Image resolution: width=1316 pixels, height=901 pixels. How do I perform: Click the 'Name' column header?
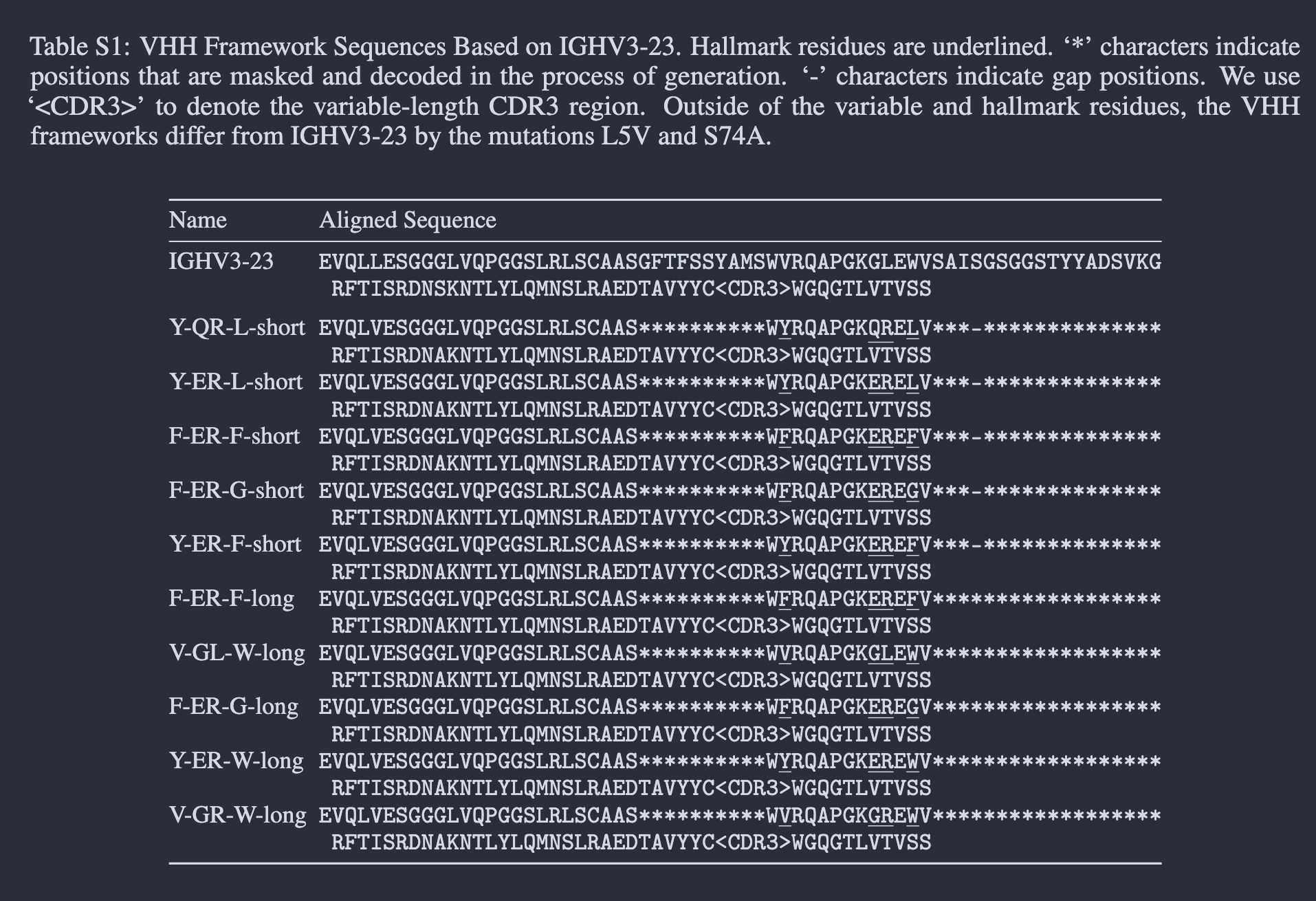[x=197, y=220]
